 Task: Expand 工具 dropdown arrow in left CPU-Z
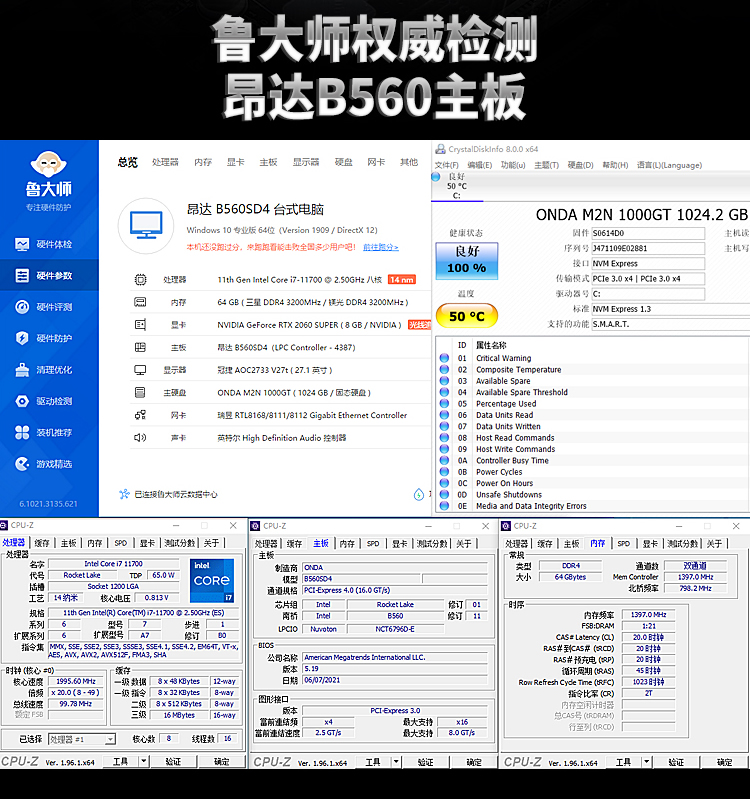(144, 761)
